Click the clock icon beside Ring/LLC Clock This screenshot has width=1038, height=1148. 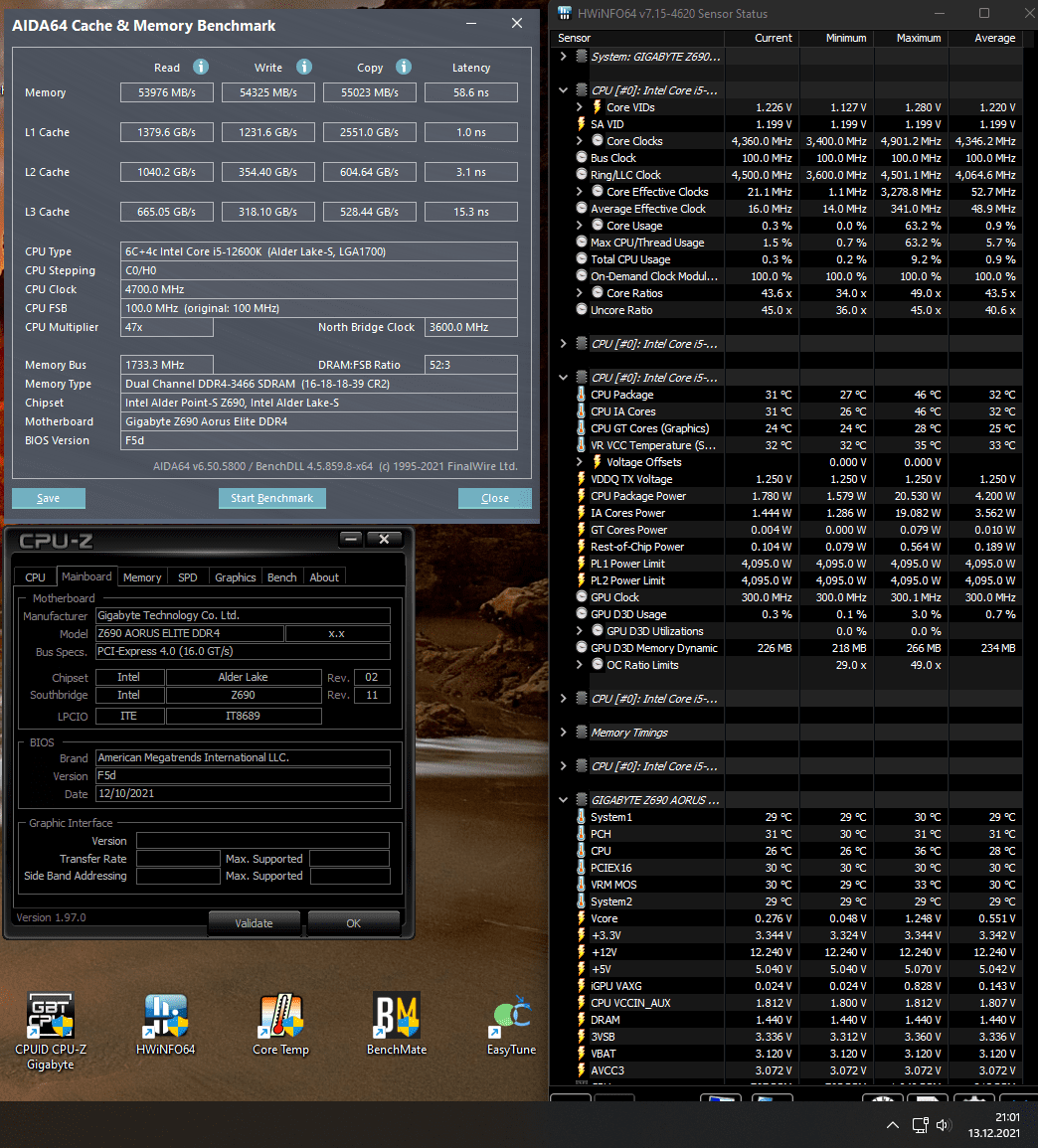pos(582,174)
